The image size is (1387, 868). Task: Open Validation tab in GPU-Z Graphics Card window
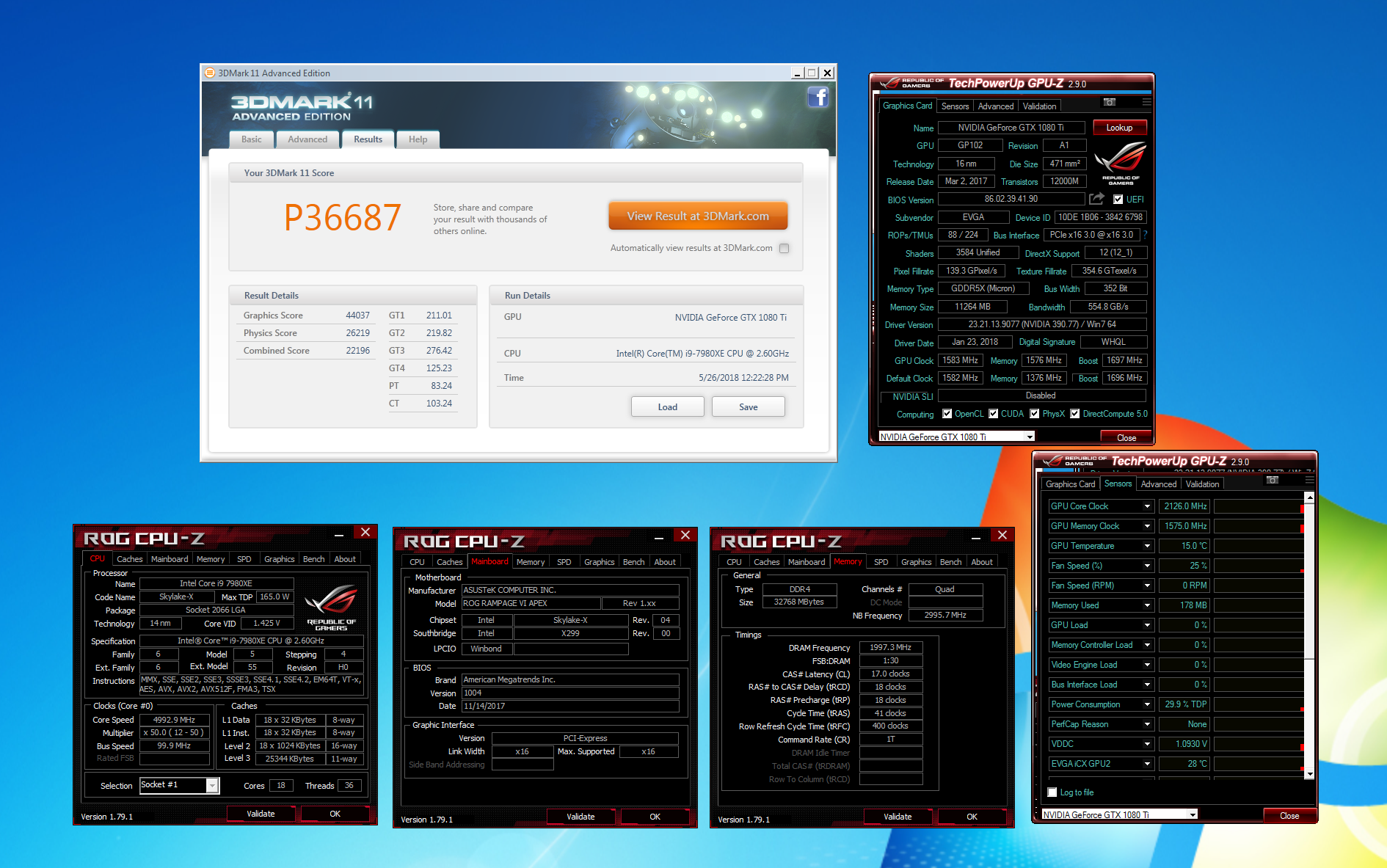click(1040, 106)
